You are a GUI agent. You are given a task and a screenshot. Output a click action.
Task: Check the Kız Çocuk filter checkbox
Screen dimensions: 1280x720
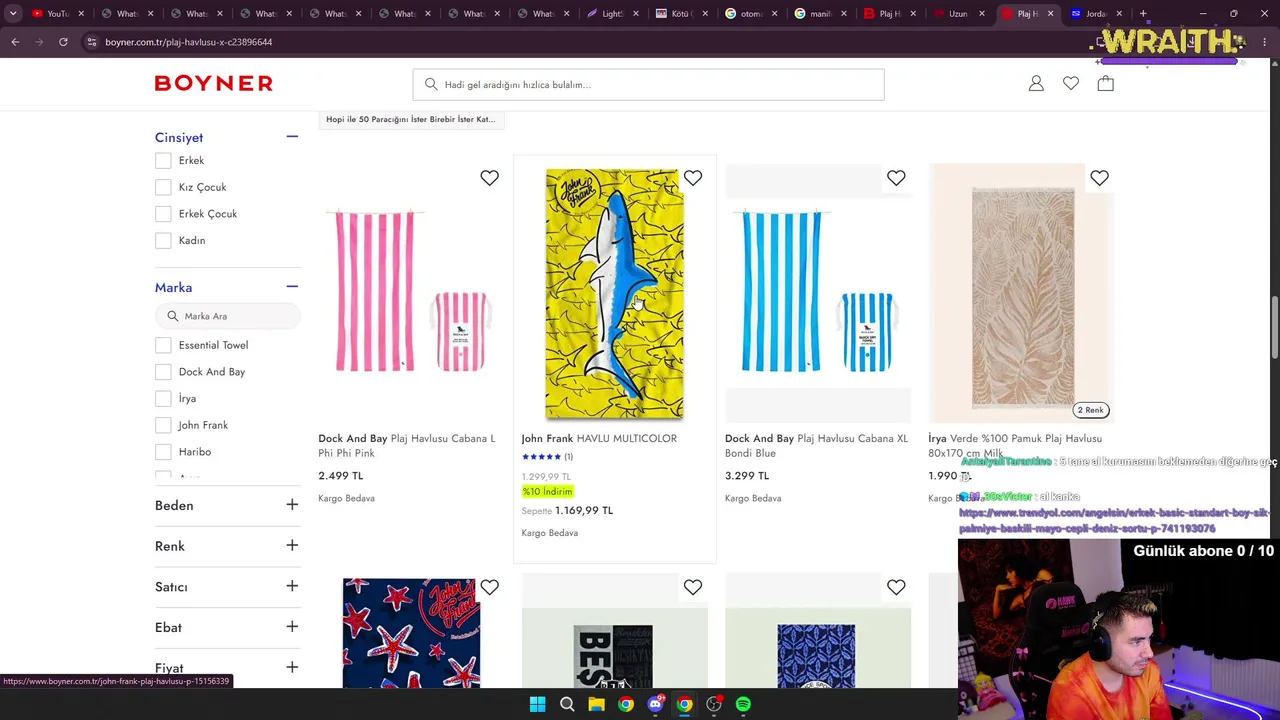163,187
